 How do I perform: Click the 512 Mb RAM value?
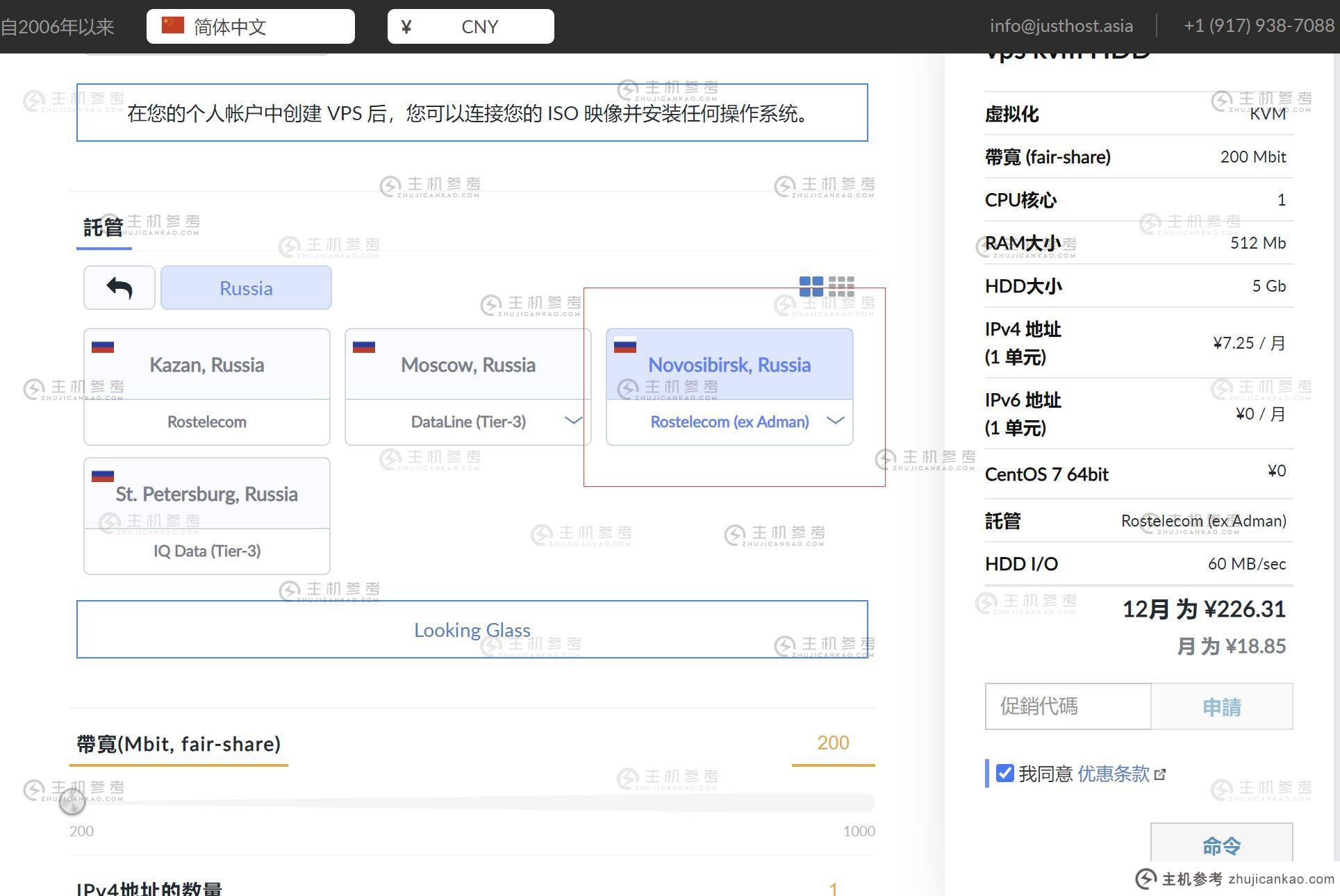tap(1258, 243)
